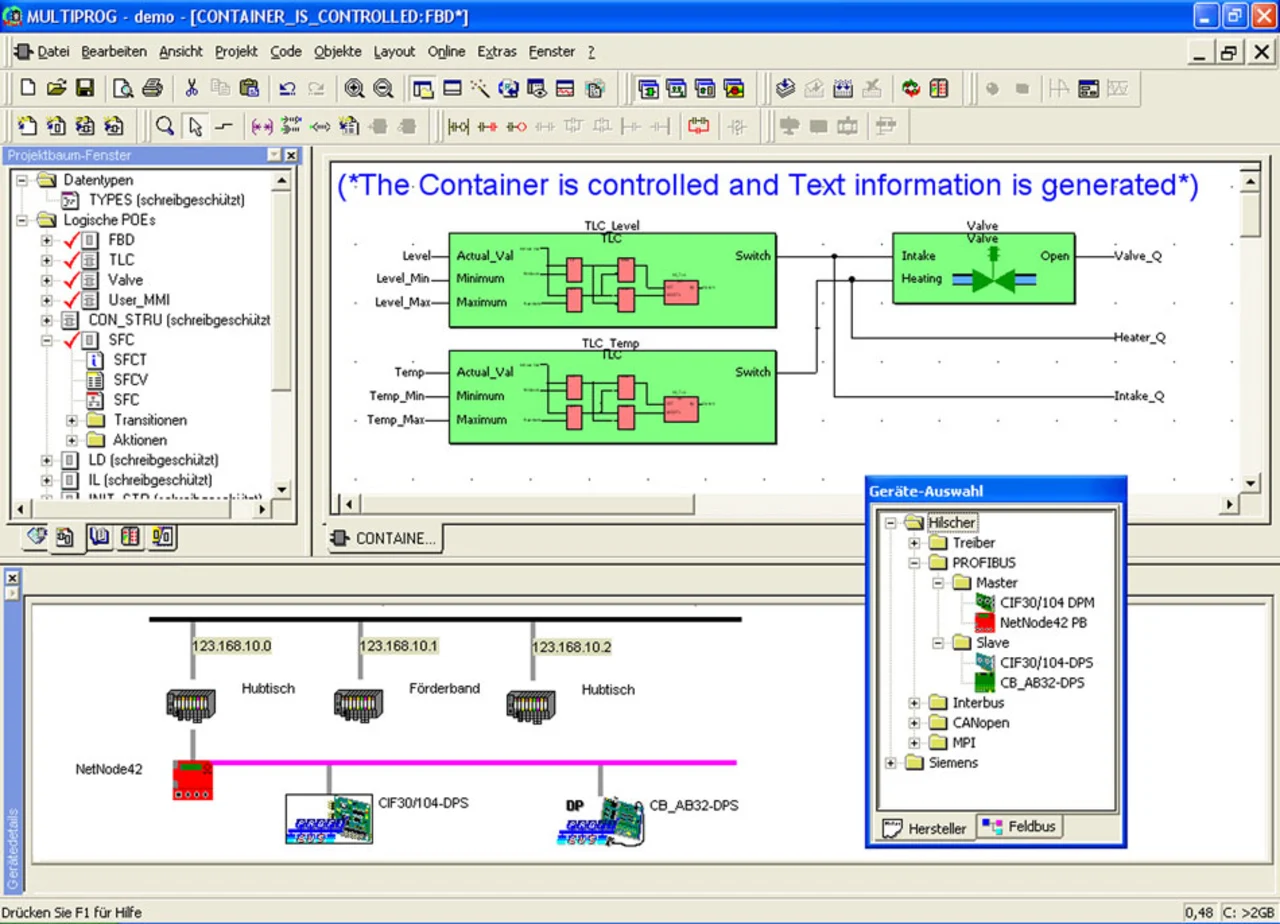This screenshot has height=924, width=1280.
Task: Toggle the project tree window toolbar button
Action: [x=422, y=88]
